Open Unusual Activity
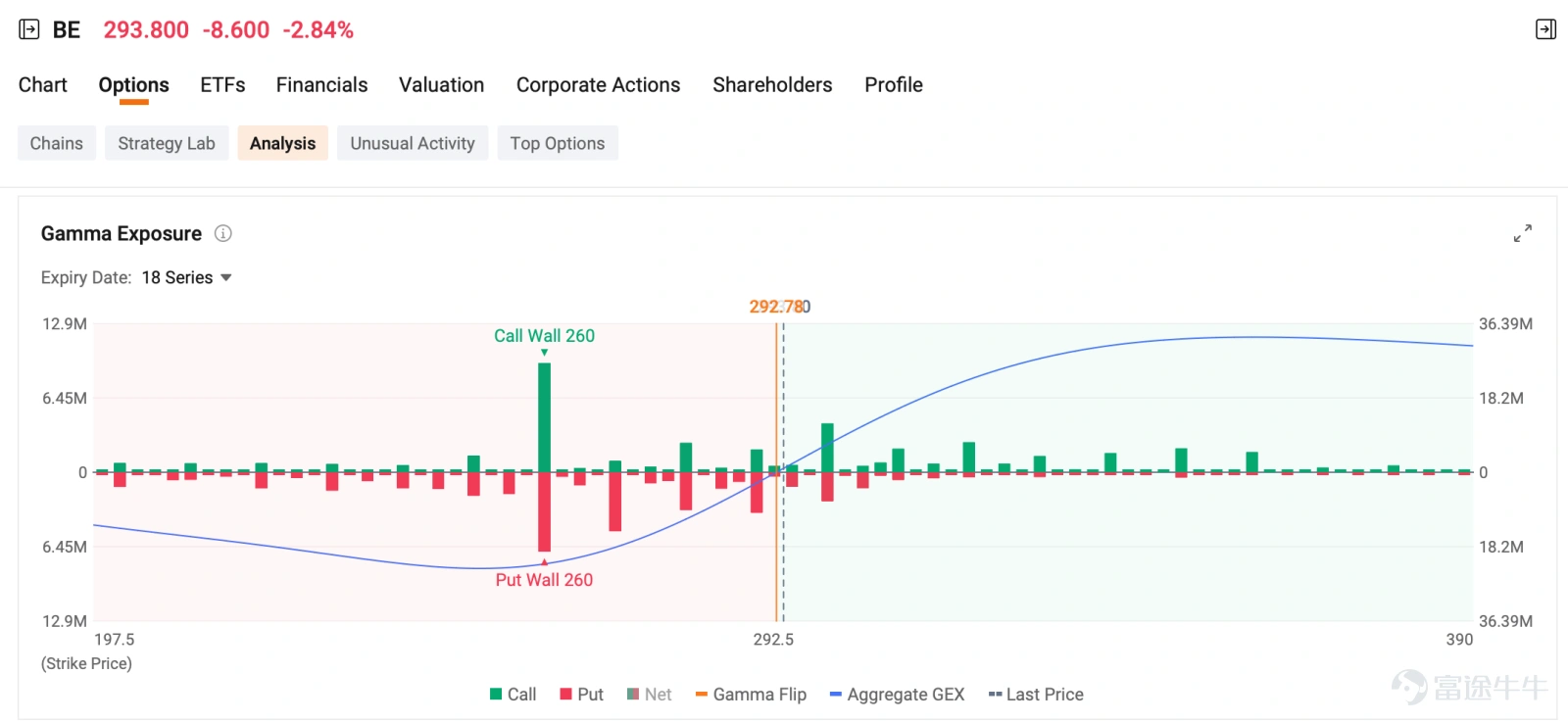 point(413,143)
